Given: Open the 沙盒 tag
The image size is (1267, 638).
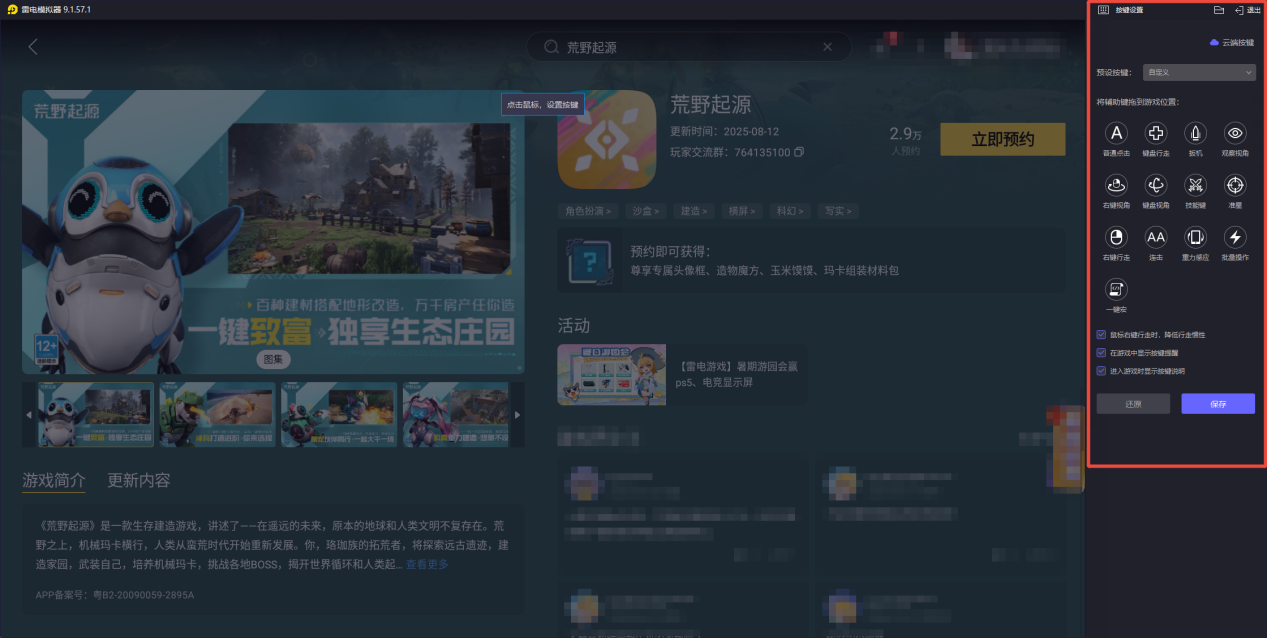Looking at the screenshot, I should pos(644,211).
